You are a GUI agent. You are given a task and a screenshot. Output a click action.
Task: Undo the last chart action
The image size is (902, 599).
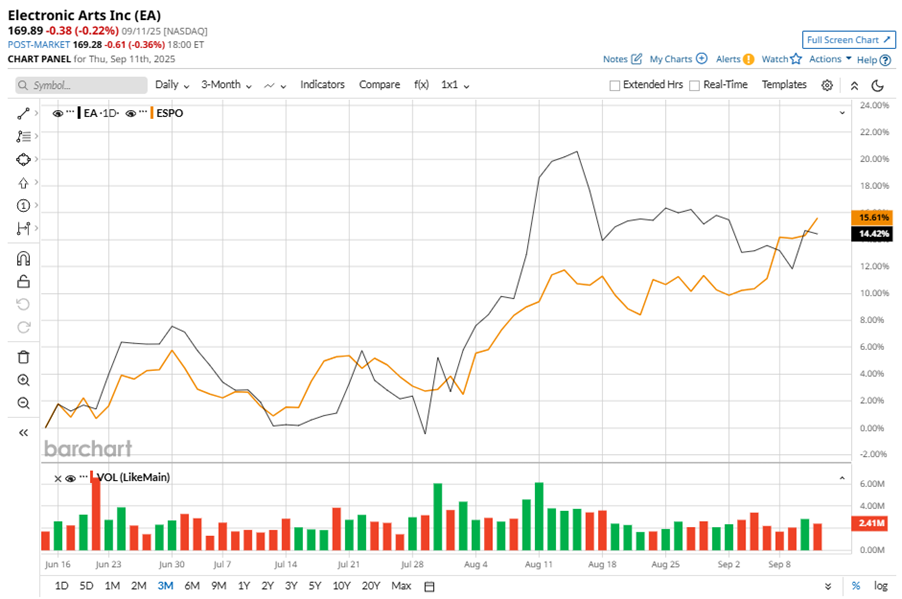click(x=23, y=304)
